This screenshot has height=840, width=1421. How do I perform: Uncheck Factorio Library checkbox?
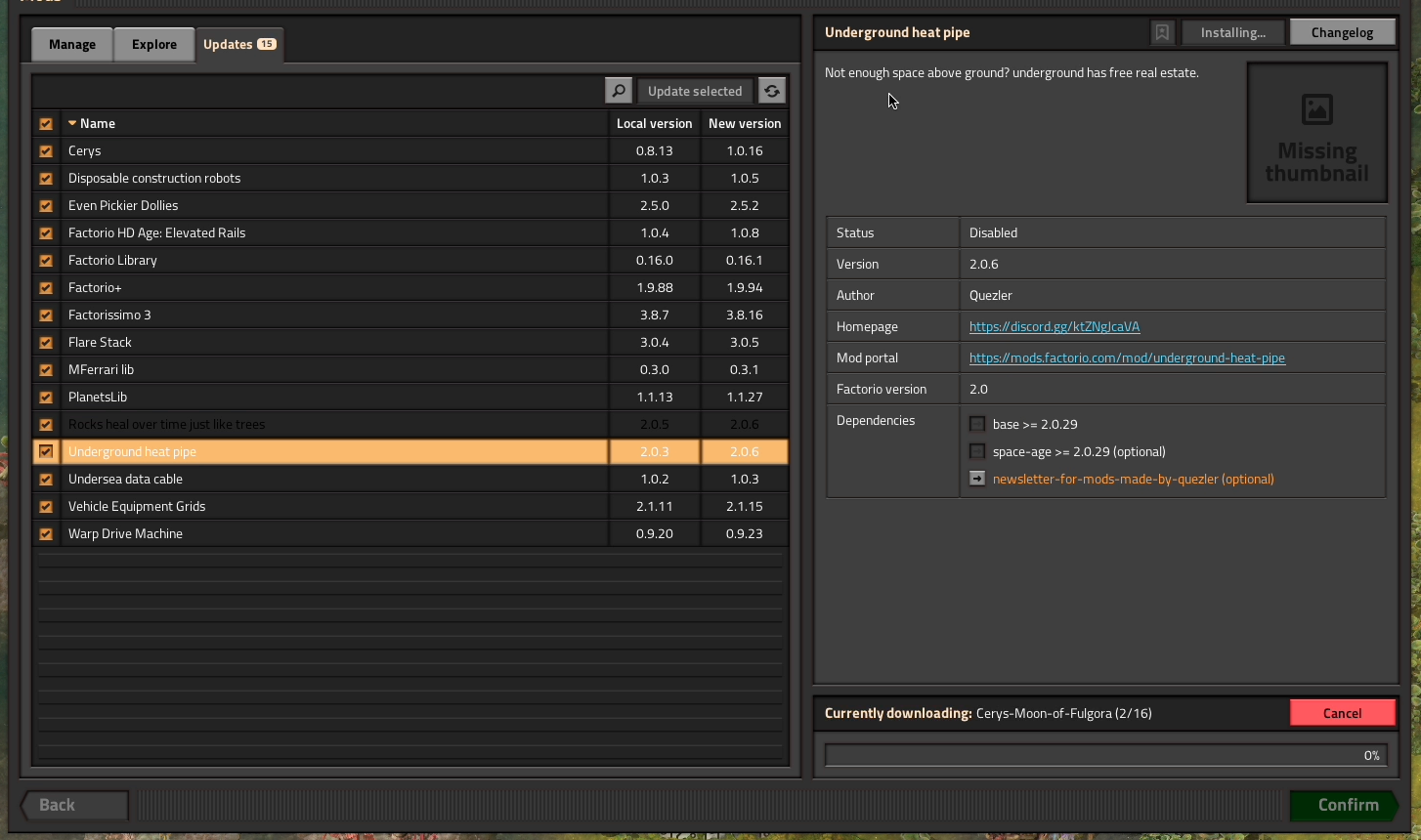(x=46, y=261)
